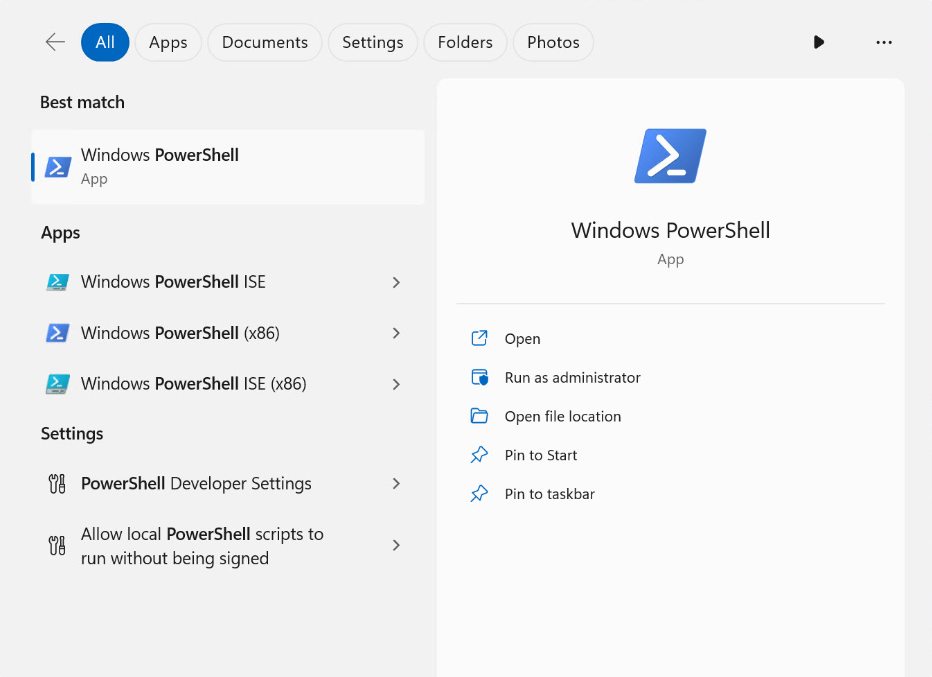
Task: Click the Windows PowerShell ISE result text
Action: coord(174,282)
